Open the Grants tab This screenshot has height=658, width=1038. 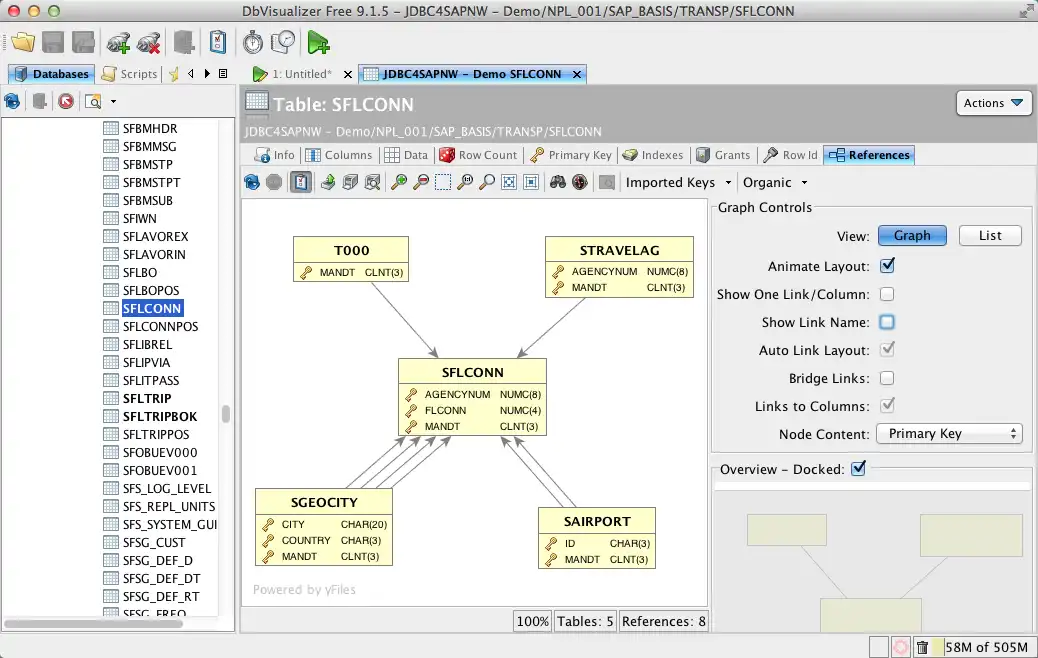tap(723, 155)
